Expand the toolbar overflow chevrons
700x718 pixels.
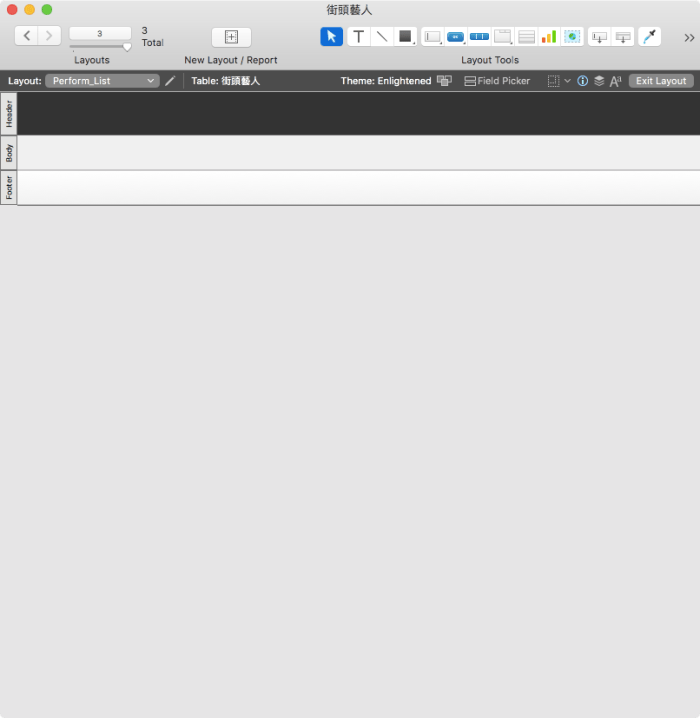689,37
